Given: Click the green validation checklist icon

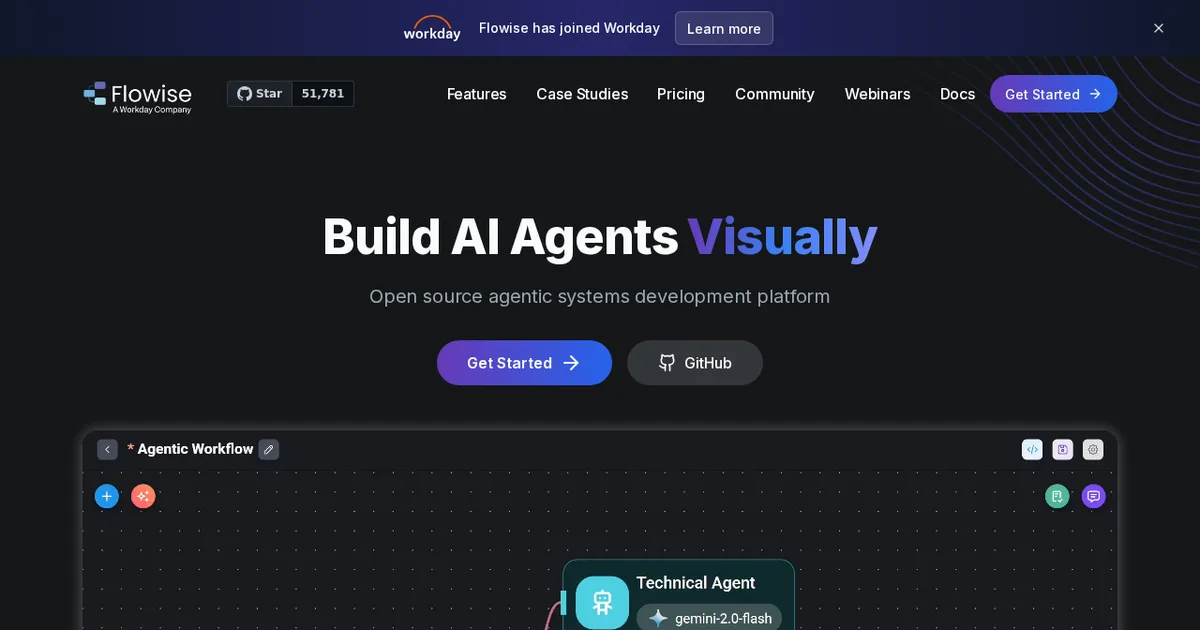Looking at the screenshot, I should tap(1057, 496).
